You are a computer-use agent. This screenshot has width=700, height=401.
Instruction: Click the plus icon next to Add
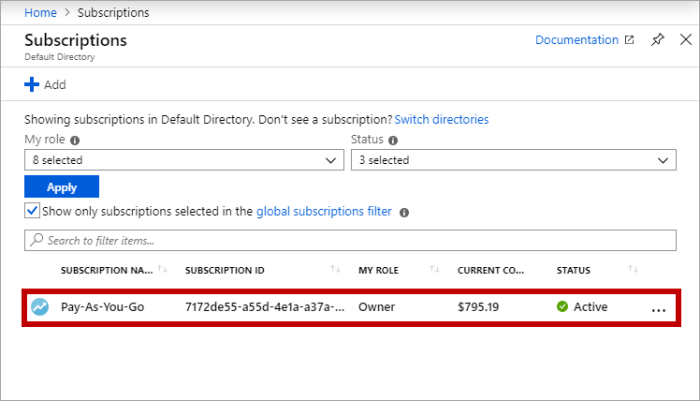[31, 85]
